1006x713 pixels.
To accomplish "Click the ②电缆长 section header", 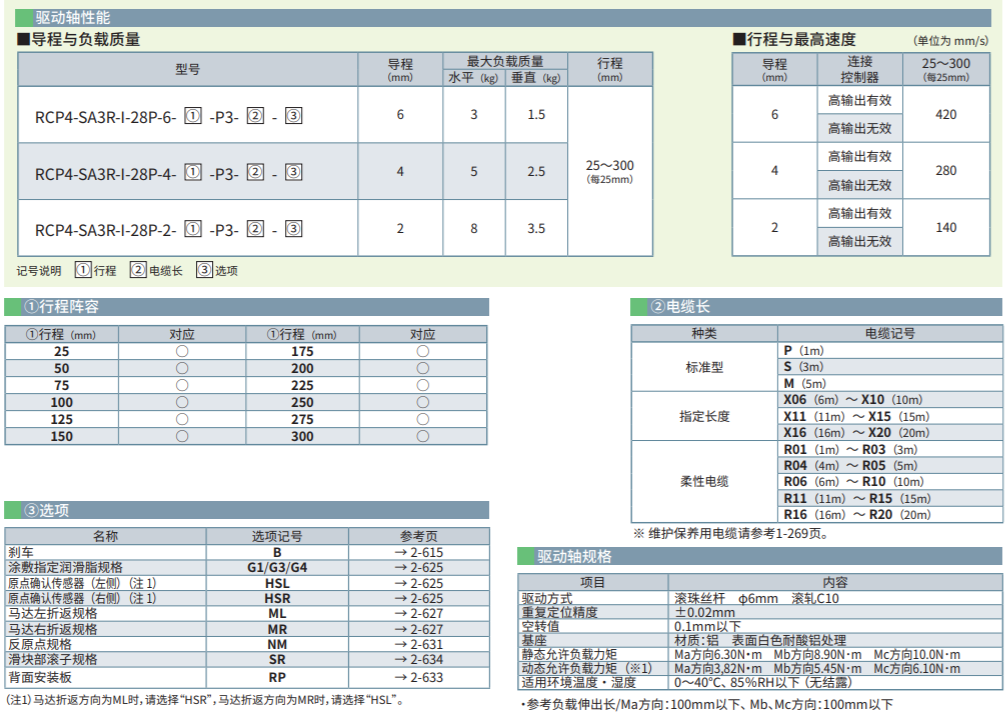I will [x=817, y=307].
